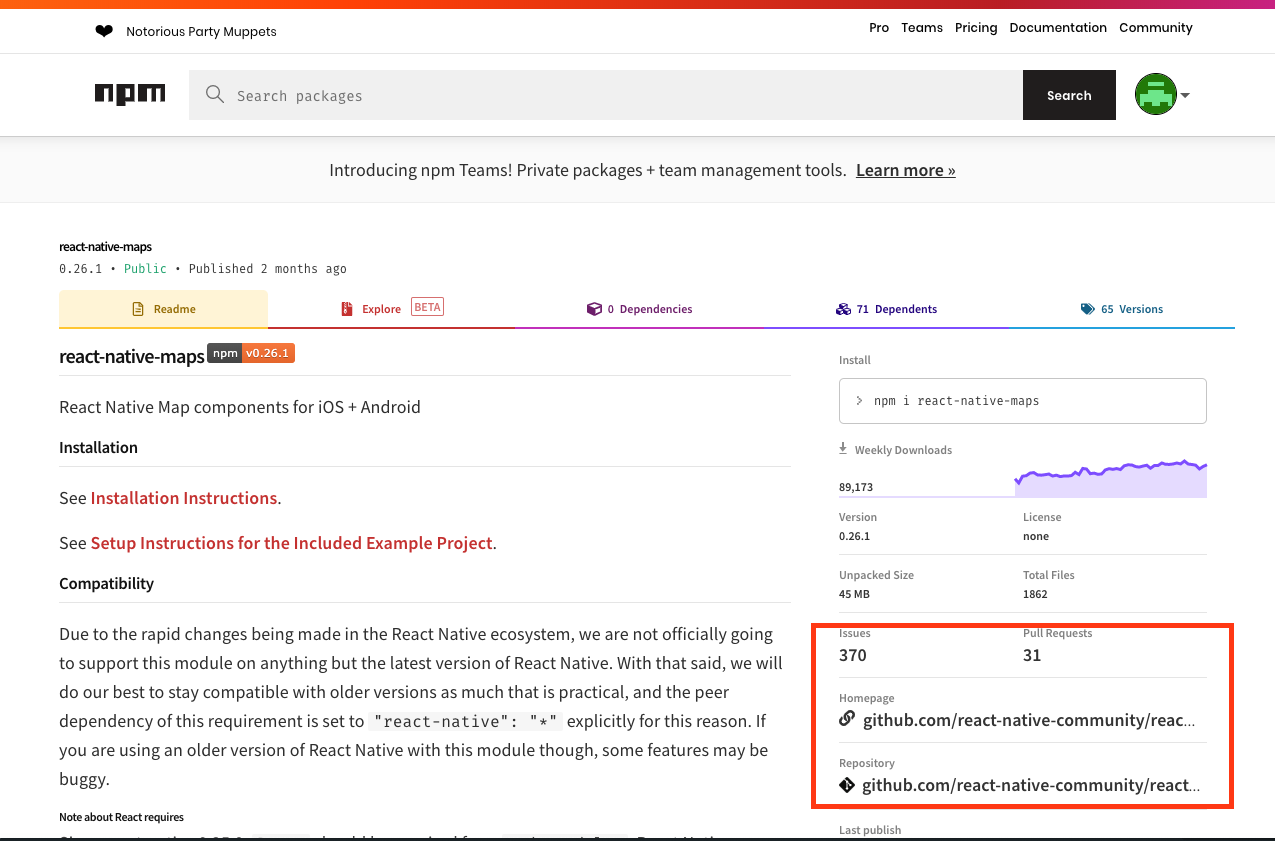Viewport: 1275px width, 841px height.
Task: Click the red Explore tab icon
Action: pos(347,309)
